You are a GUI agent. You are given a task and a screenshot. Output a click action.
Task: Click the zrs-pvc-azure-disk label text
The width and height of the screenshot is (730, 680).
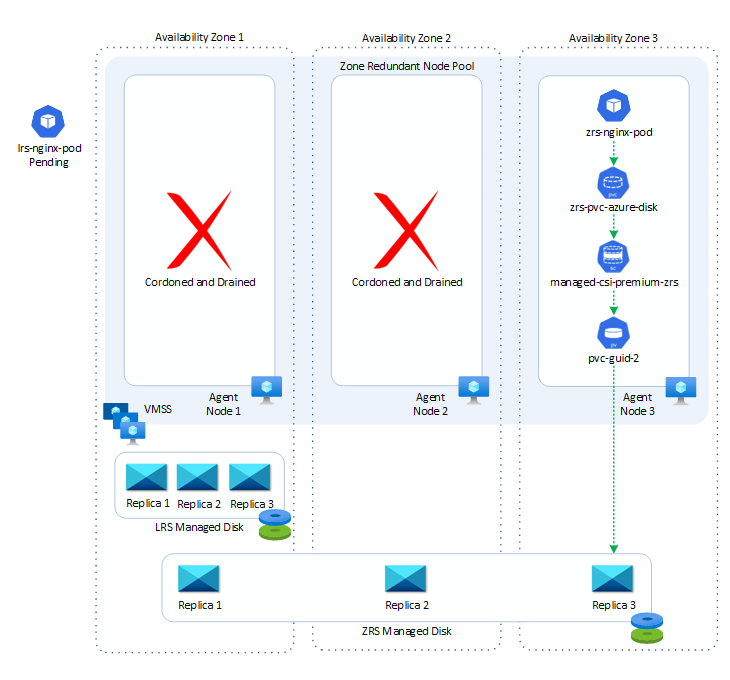click(x=614, y=207)
